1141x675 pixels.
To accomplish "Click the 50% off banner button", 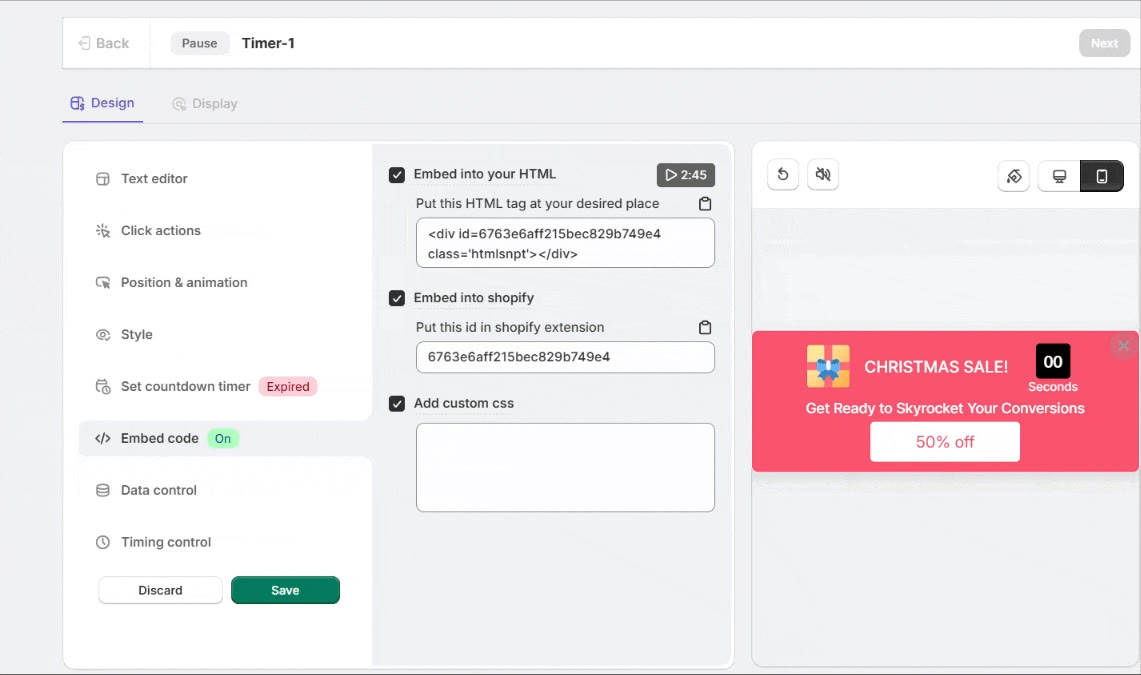I will pyautogui.click(x=945, y=442).
